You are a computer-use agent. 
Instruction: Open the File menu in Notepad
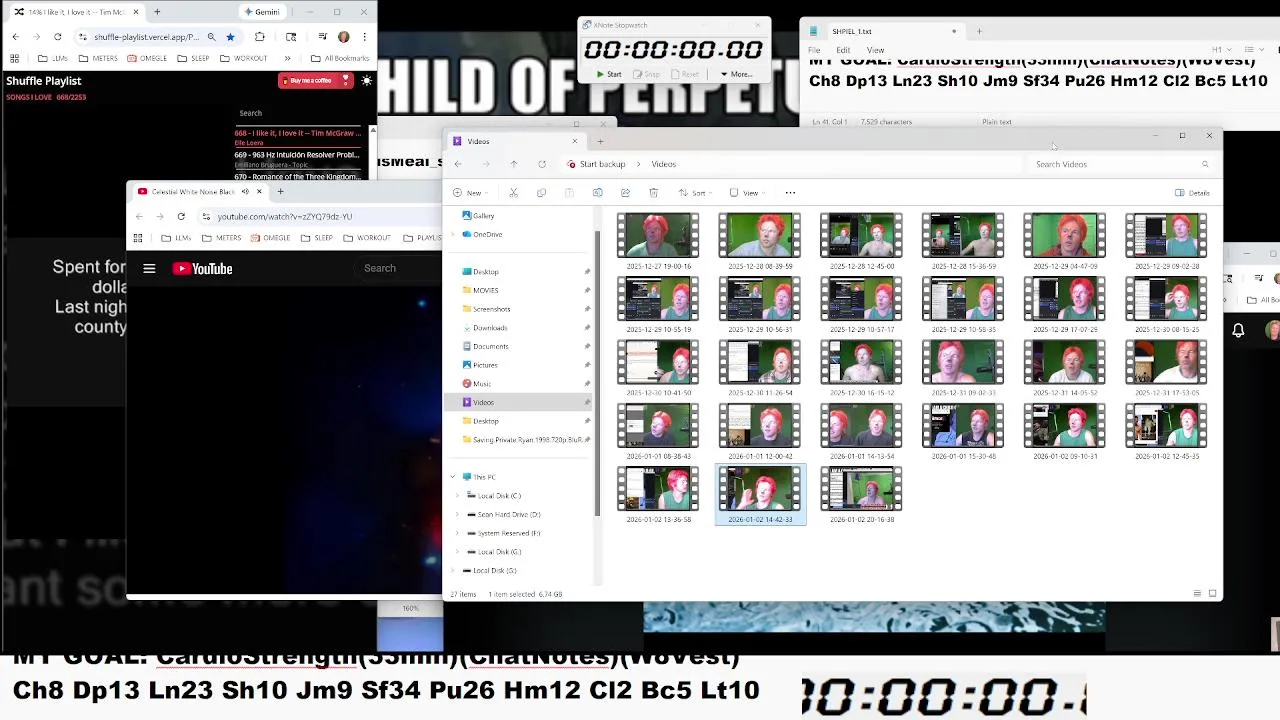tap(814, 50)
